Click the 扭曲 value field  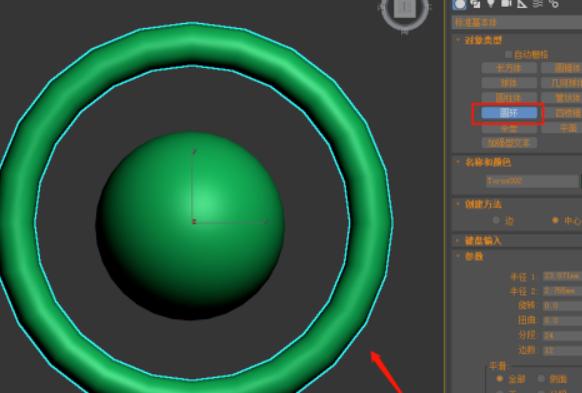[562, 321]
